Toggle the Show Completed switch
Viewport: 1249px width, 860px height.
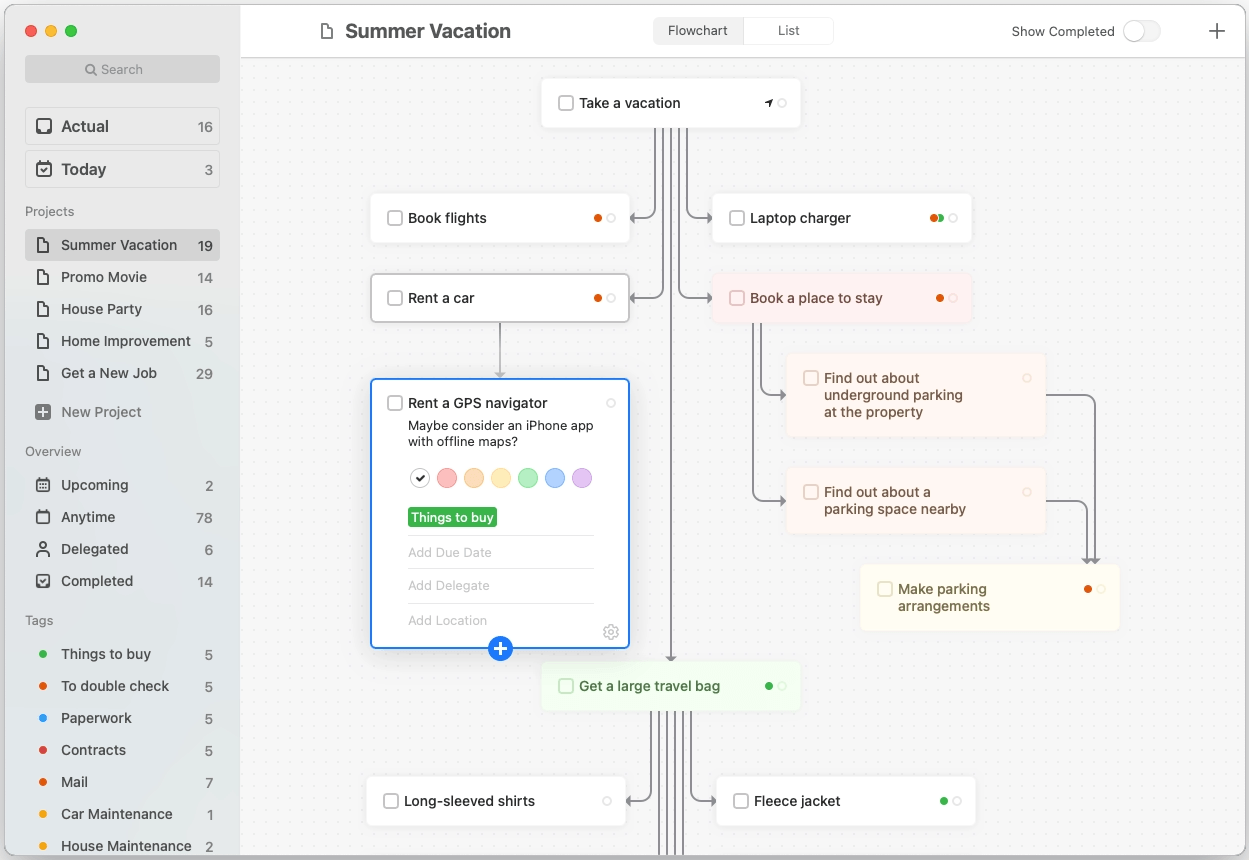pos(1141,31)
